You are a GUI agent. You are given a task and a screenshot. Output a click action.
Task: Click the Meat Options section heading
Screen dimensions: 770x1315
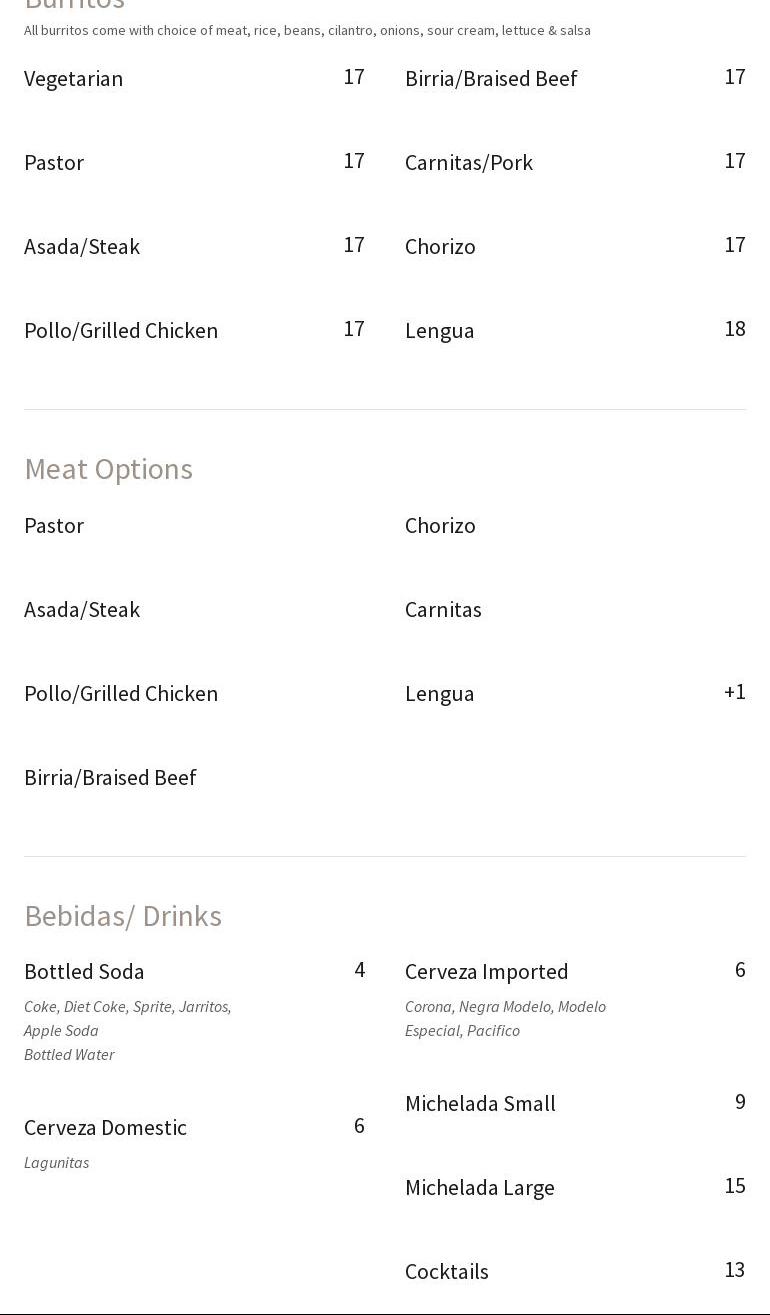[x=108, y=469]
